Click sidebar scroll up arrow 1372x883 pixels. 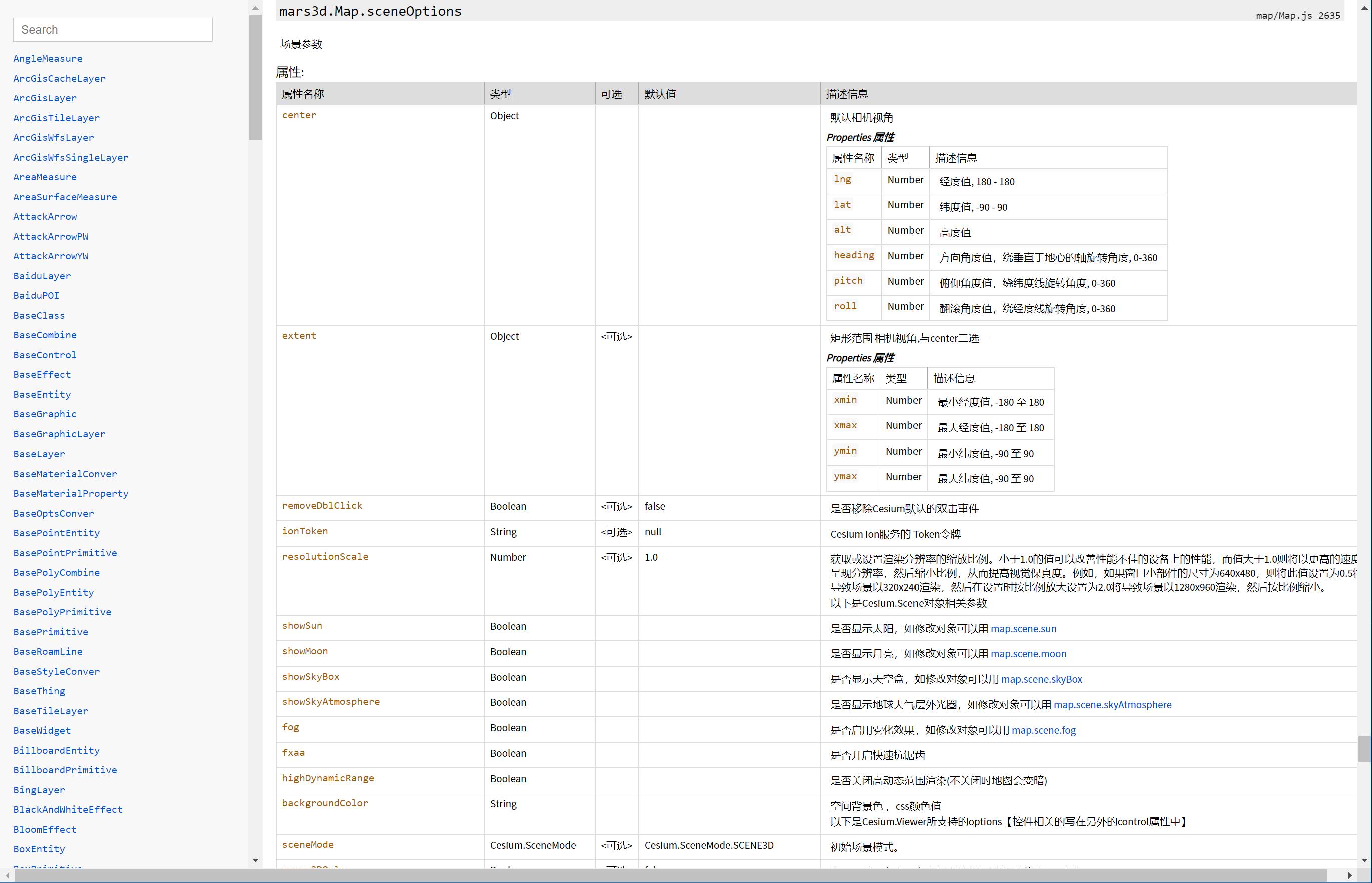(x=256, y=8)
